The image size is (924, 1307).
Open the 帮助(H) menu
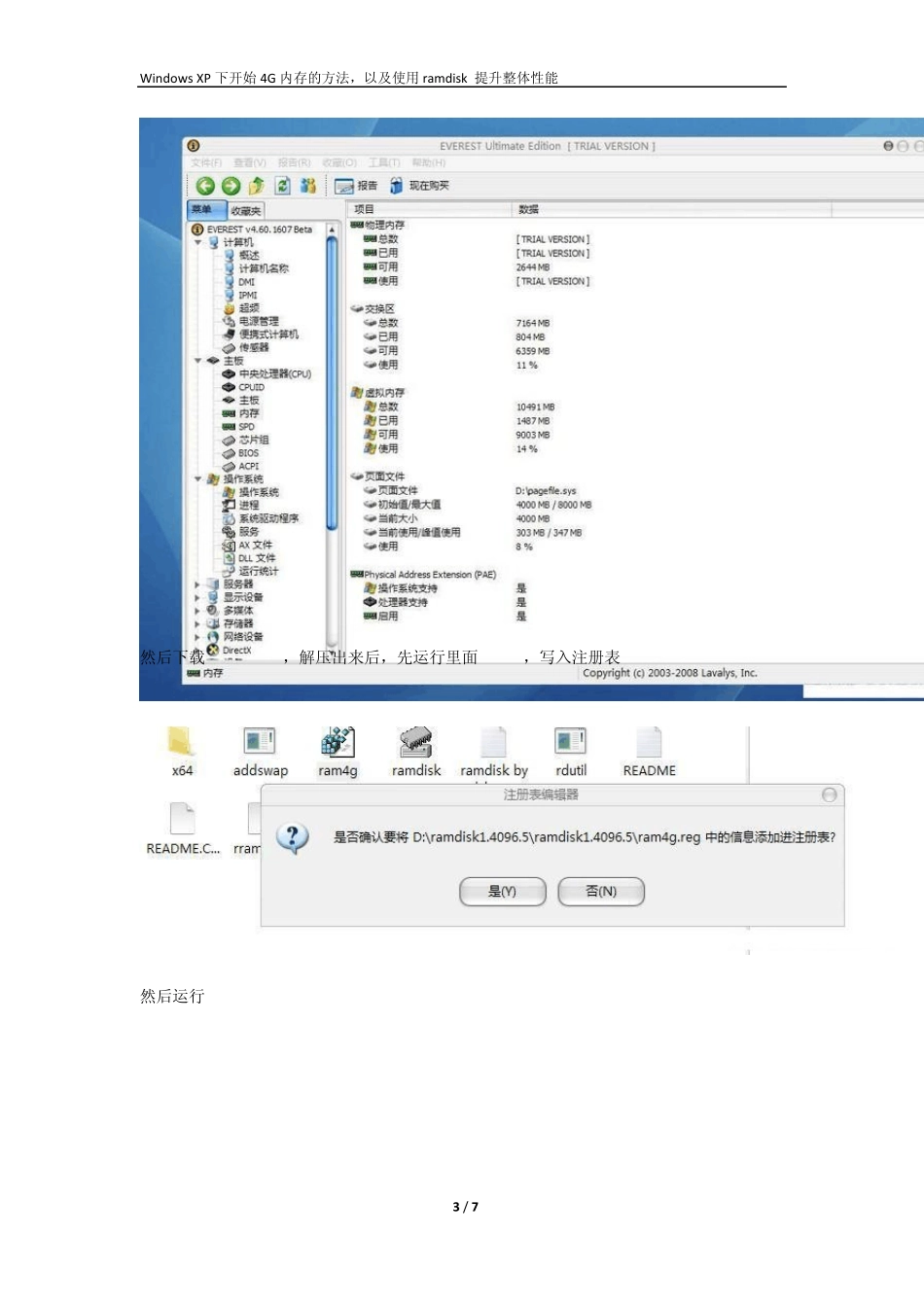[428, 162]
